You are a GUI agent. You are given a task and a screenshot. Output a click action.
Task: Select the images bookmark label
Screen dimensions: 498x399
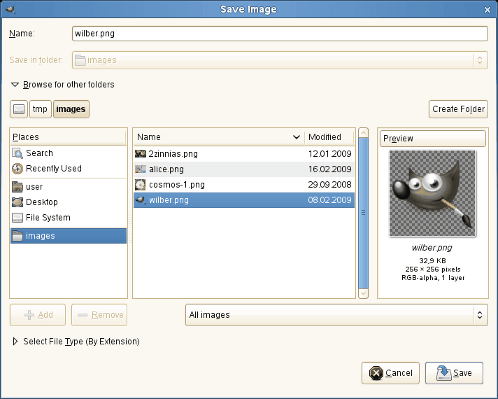(x=40, y=236)
